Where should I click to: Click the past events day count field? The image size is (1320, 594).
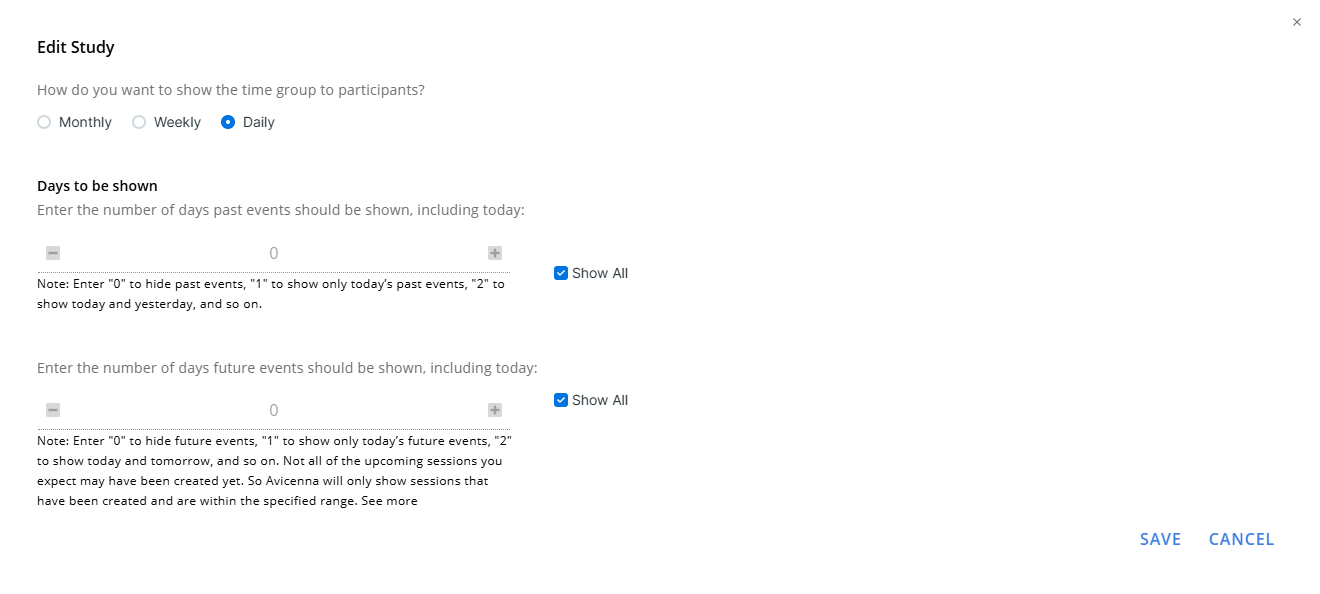point(274,253)
